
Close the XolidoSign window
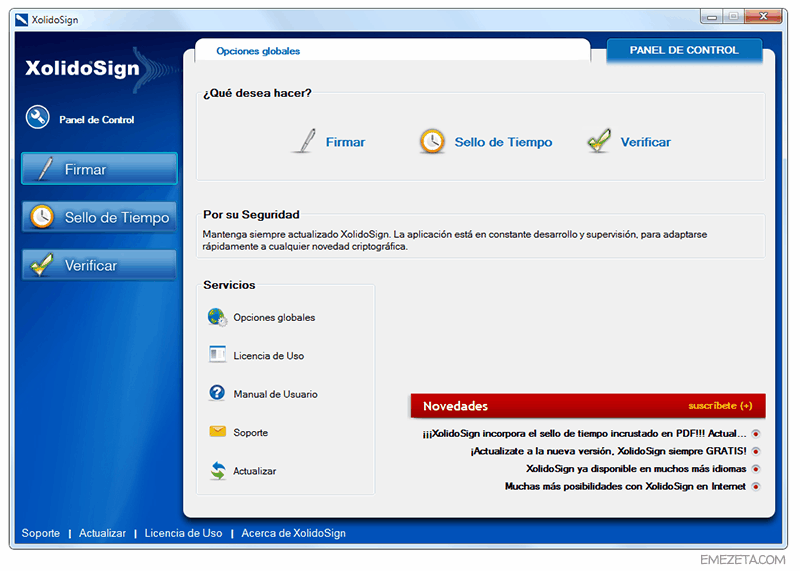(x=763, y=17)
